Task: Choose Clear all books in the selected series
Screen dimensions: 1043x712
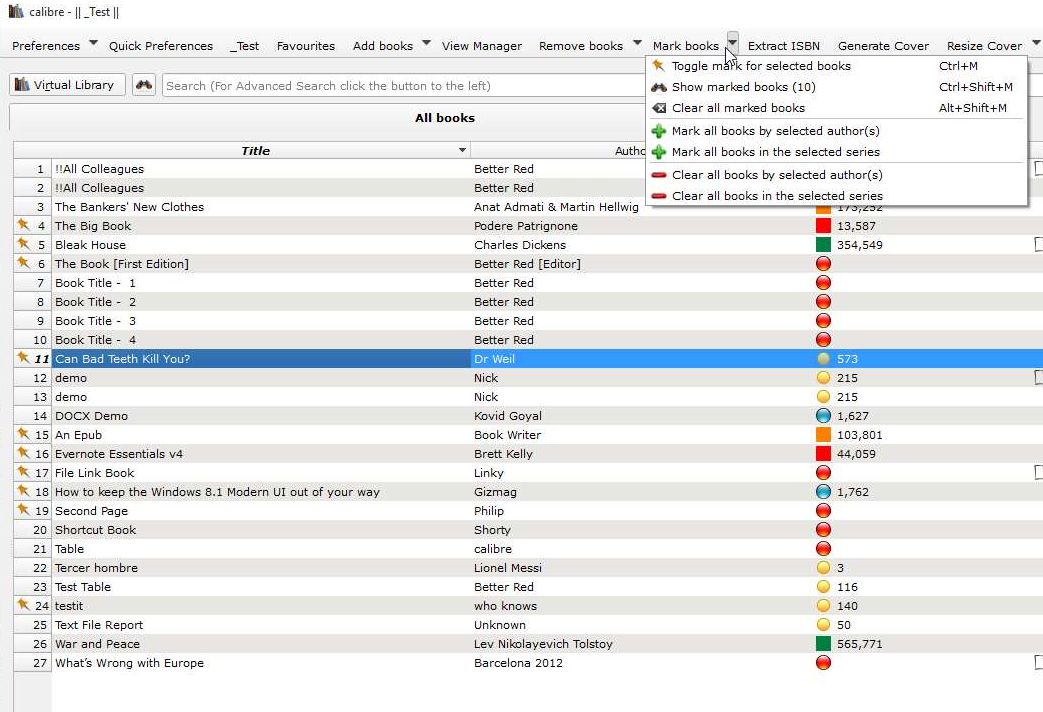Action: 837,196
